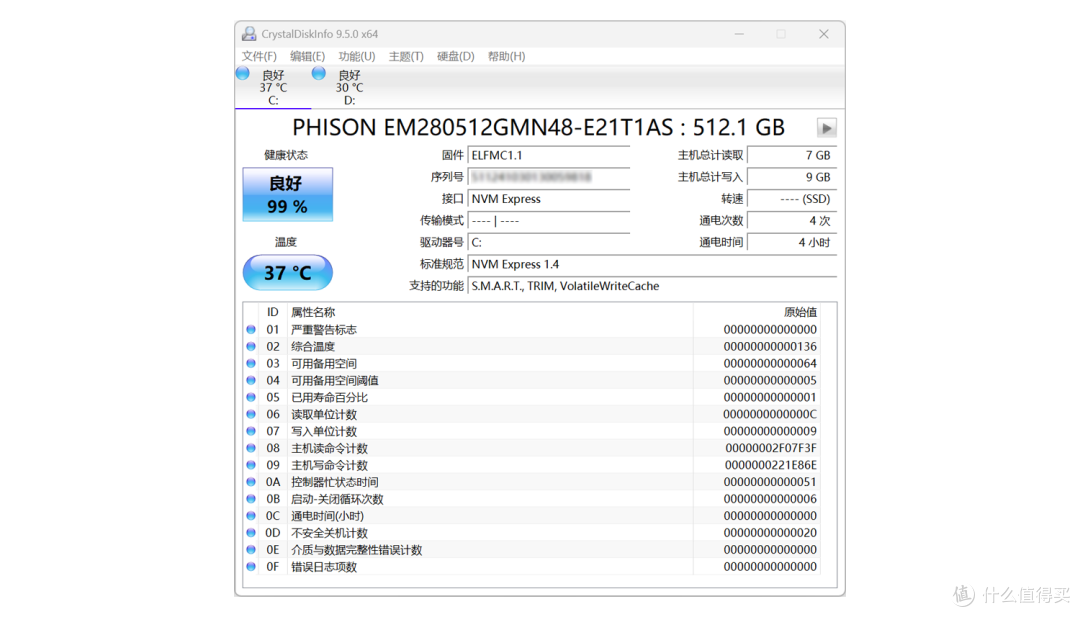Image resolution: width=1080 pixels, height=617 pixels.
Task: Click the status dot for row 06 读取单位计数
Action: pyautogui.click(x=251, y=415)
